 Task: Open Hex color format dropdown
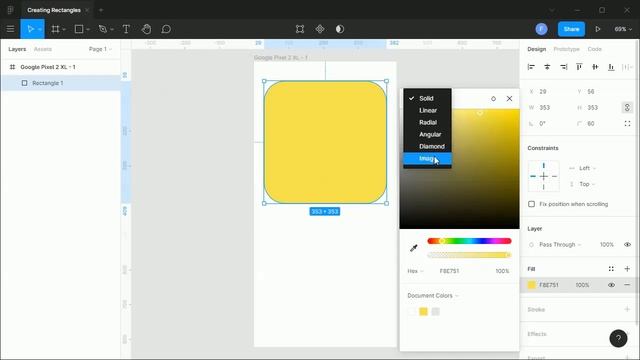[415, 271]
